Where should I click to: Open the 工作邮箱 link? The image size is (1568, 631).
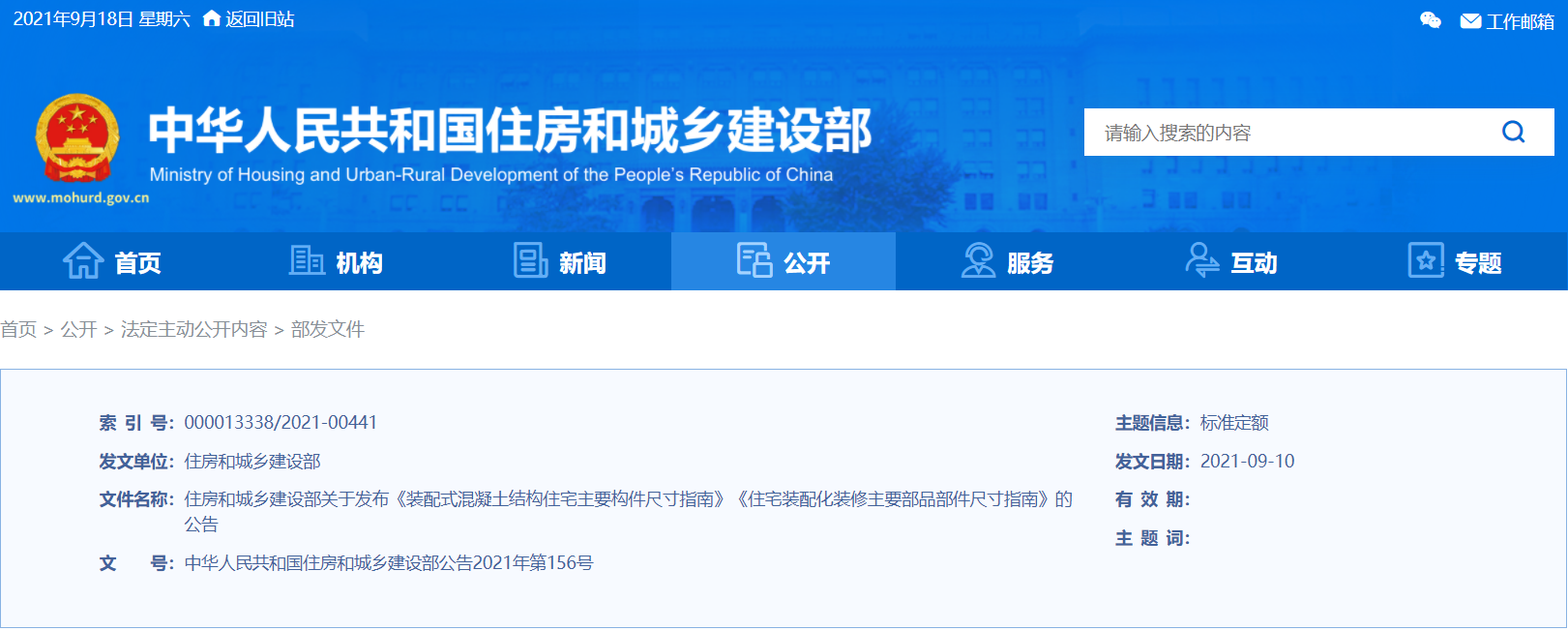(x=1520, y=21)
